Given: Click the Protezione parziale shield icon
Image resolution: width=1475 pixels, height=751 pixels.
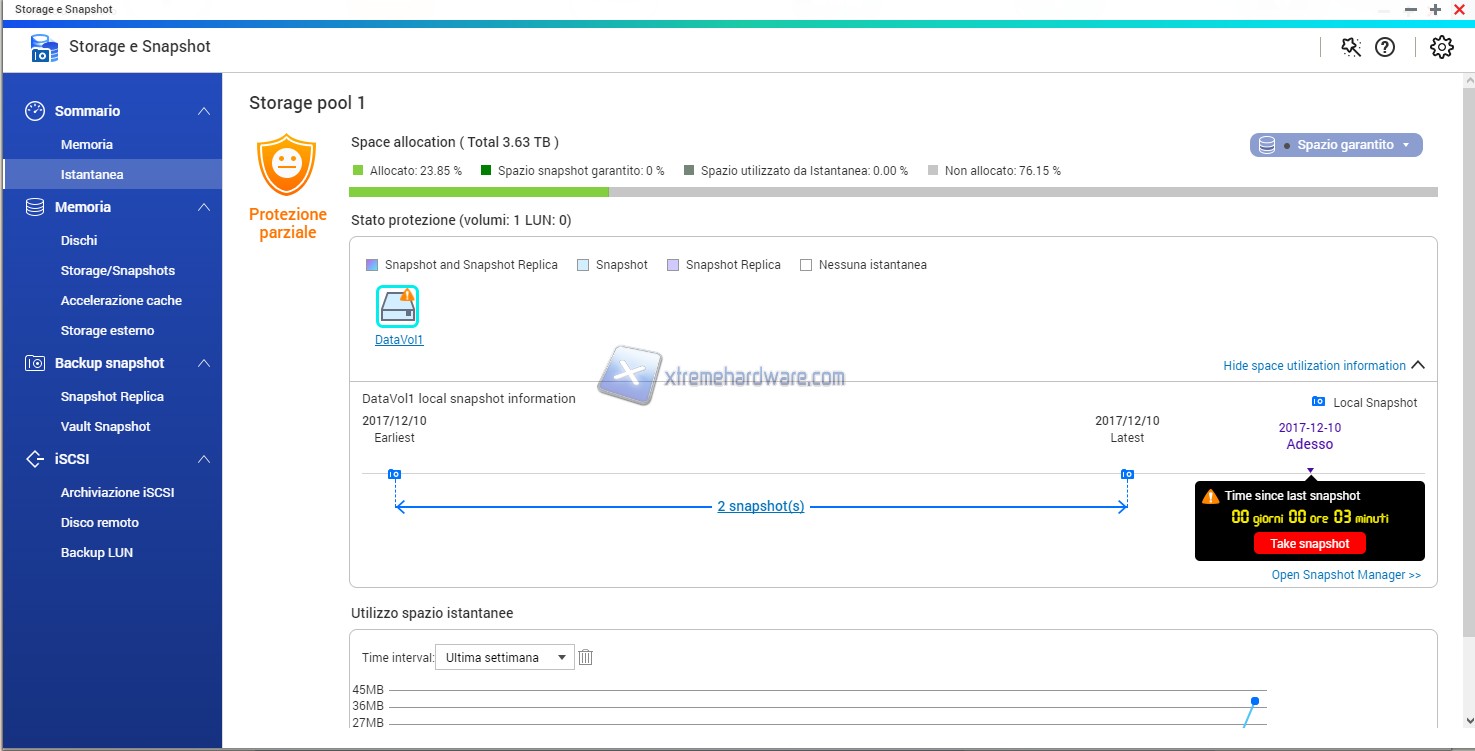Looking at the screenshot, I should [287, 165].
